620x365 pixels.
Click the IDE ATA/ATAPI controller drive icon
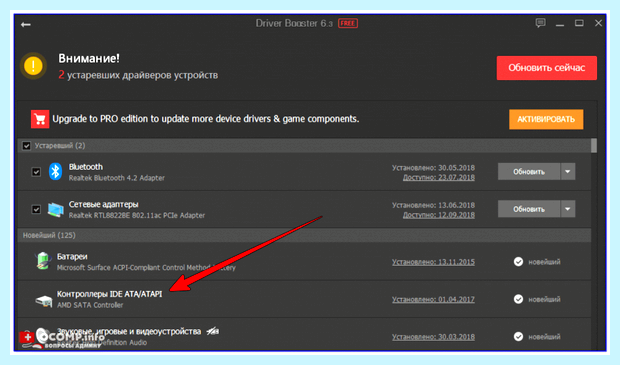pyautogui.click(x=43, y=301)
